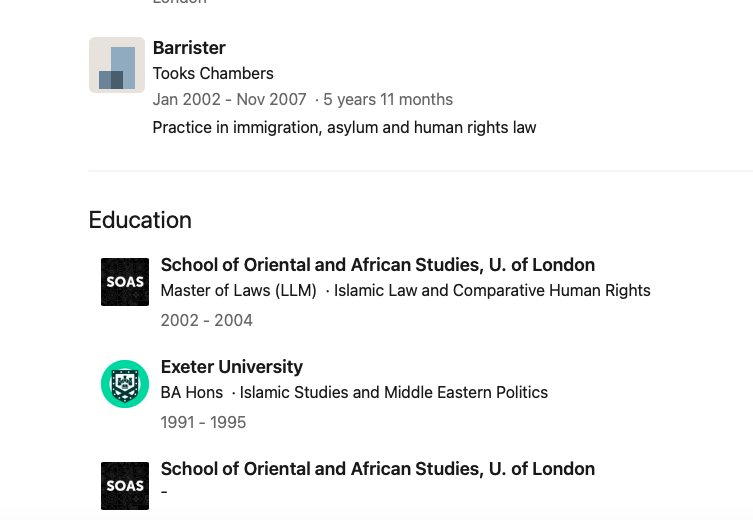Screen dimensions: 753x520
Task: Select the 5 years 11 months duration text
Action: pos(388,100)
